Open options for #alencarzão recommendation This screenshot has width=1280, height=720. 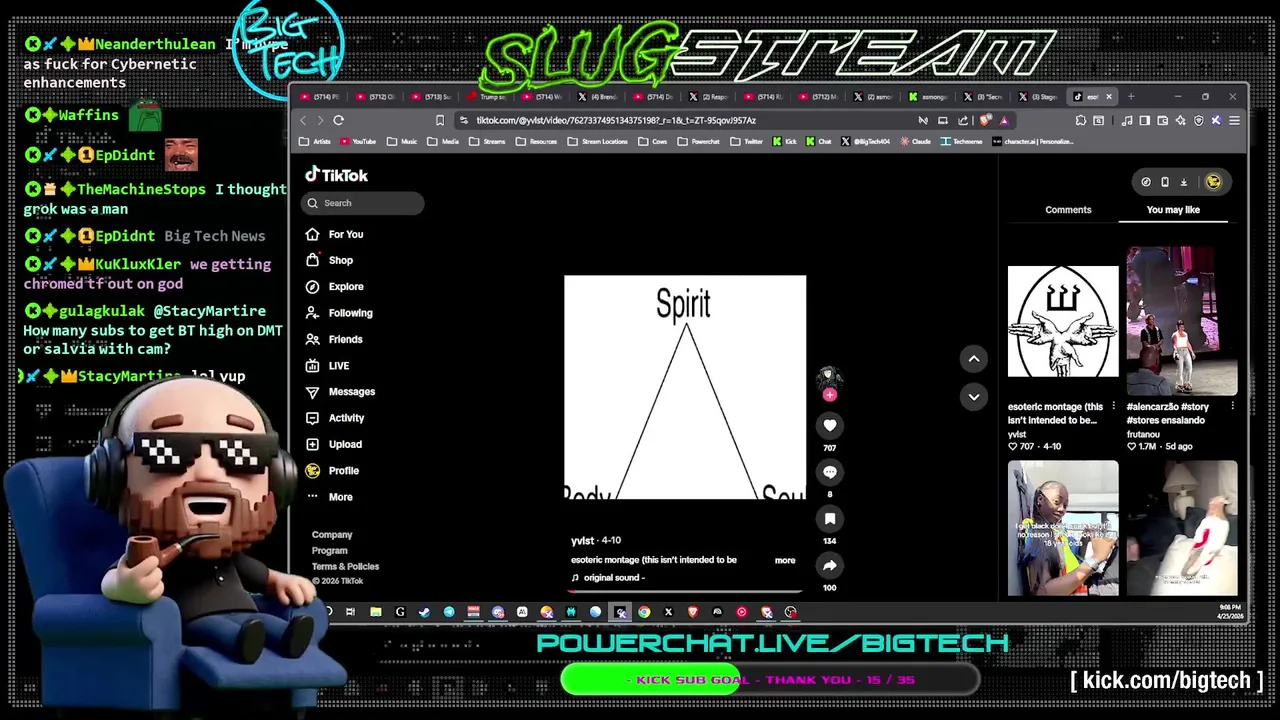(1232, 407)
